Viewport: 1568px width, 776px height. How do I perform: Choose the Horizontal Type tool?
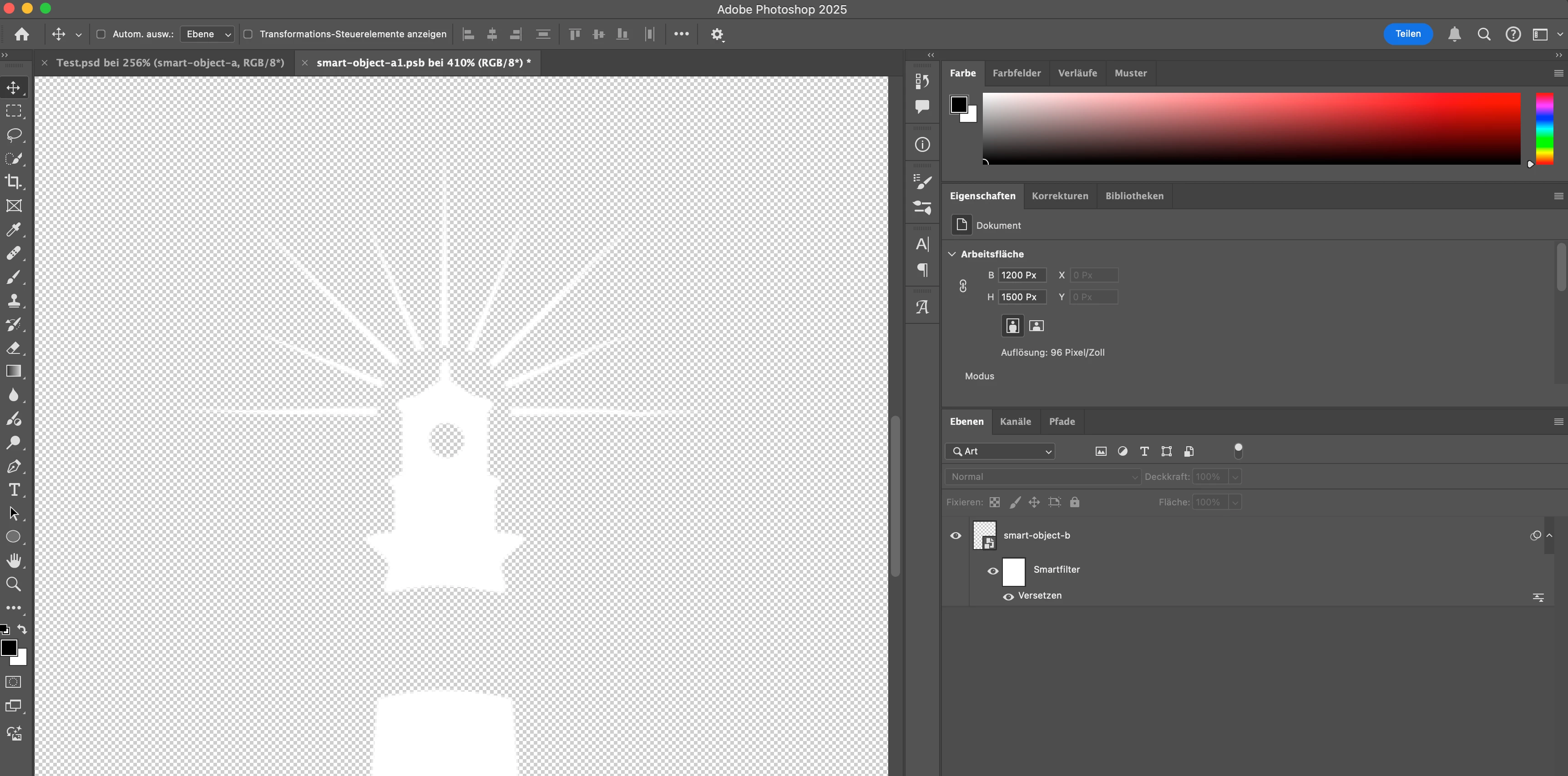pyautogui.click(x=13, y=490)
